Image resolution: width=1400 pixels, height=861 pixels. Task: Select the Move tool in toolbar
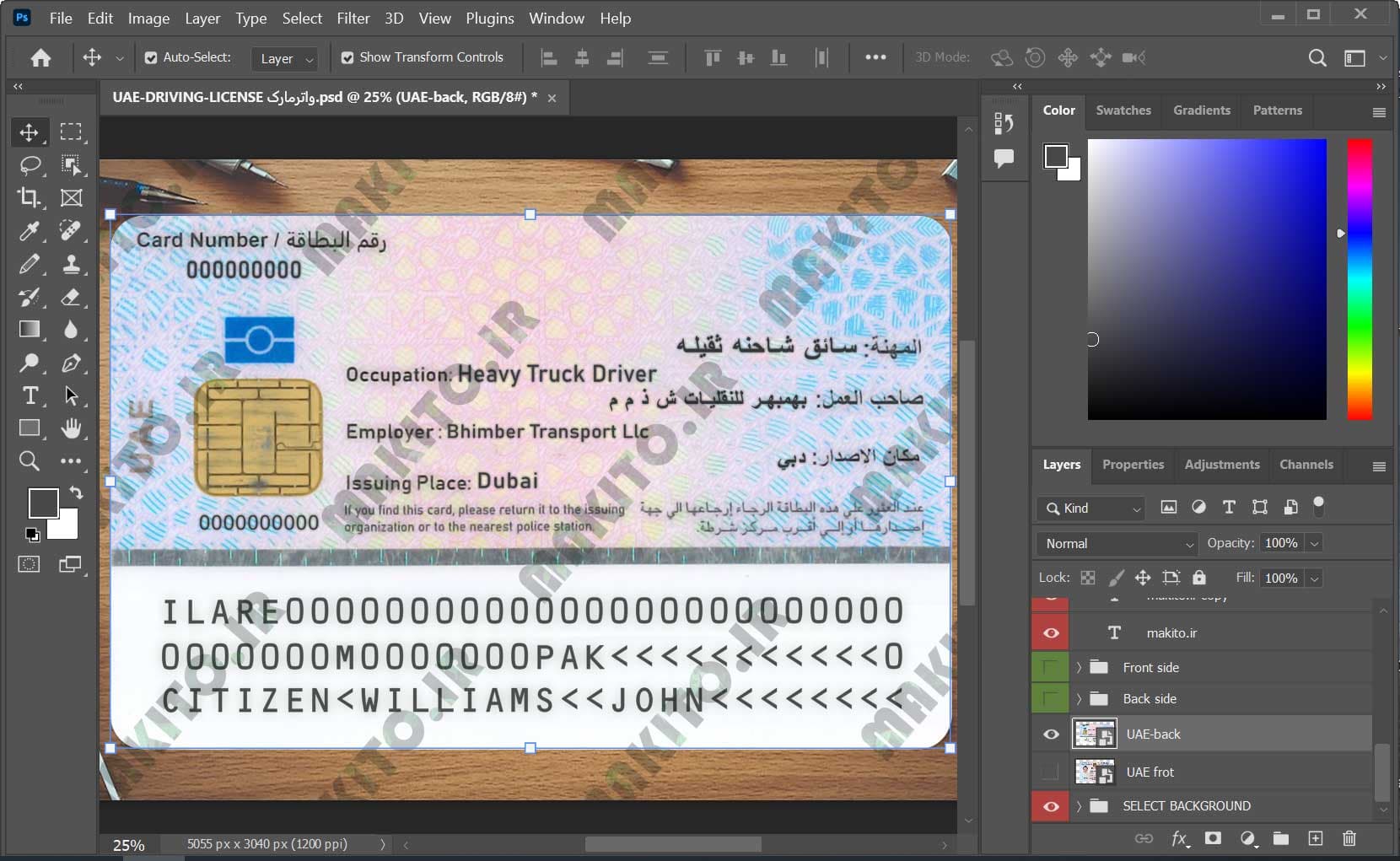29,132
